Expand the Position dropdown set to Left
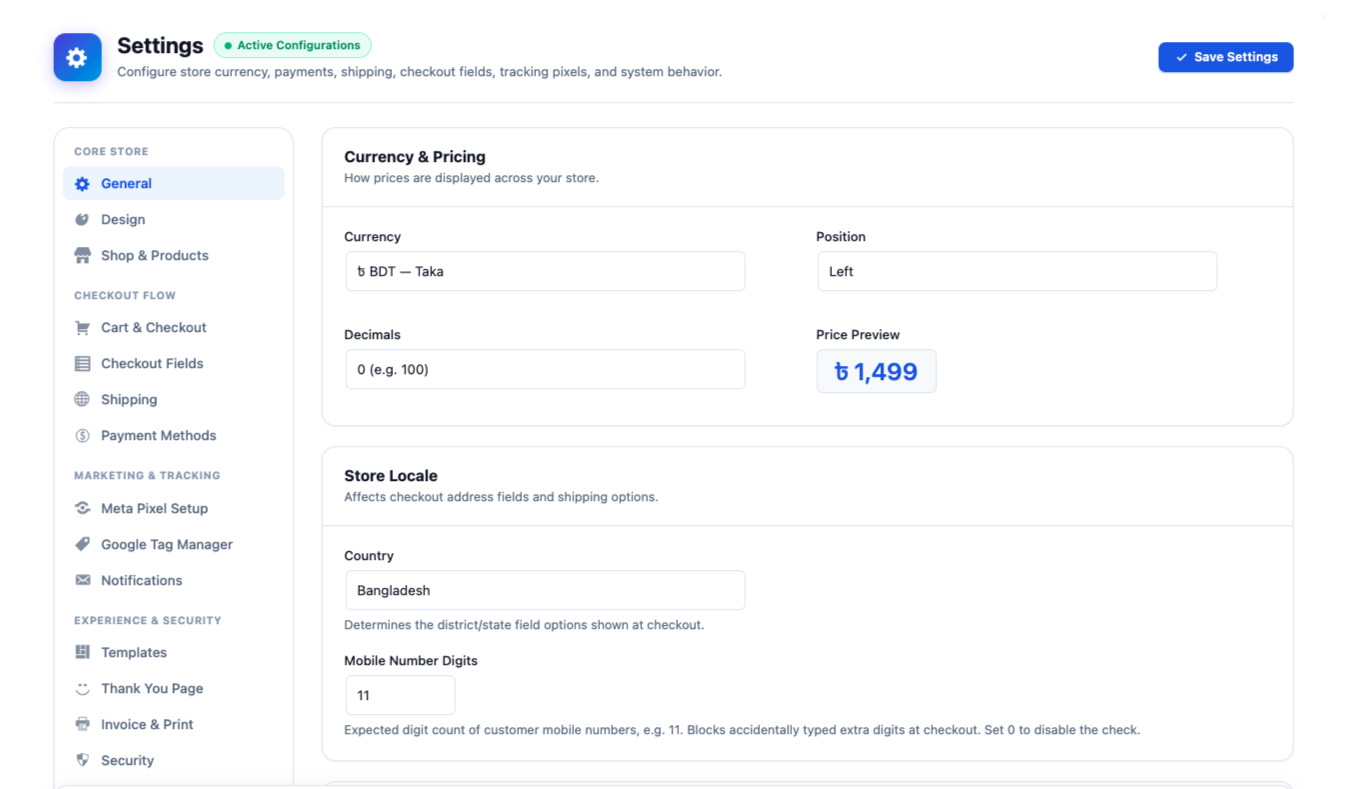 [1017, 271]
